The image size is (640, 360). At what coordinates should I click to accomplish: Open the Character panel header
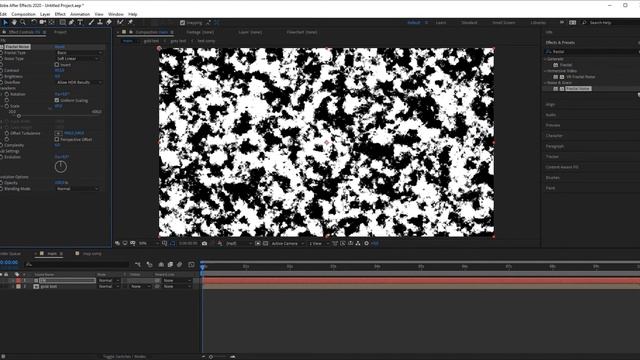pyautogui.click(x=554, y=136)
